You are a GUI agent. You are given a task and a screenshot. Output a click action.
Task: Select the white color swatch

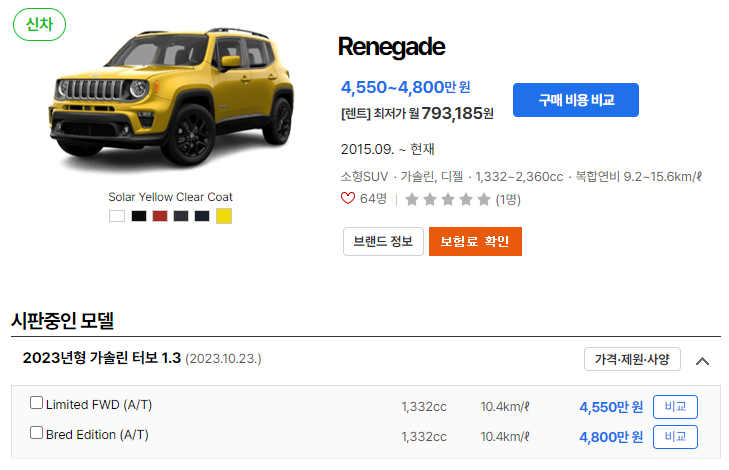[x=117, y=216]
